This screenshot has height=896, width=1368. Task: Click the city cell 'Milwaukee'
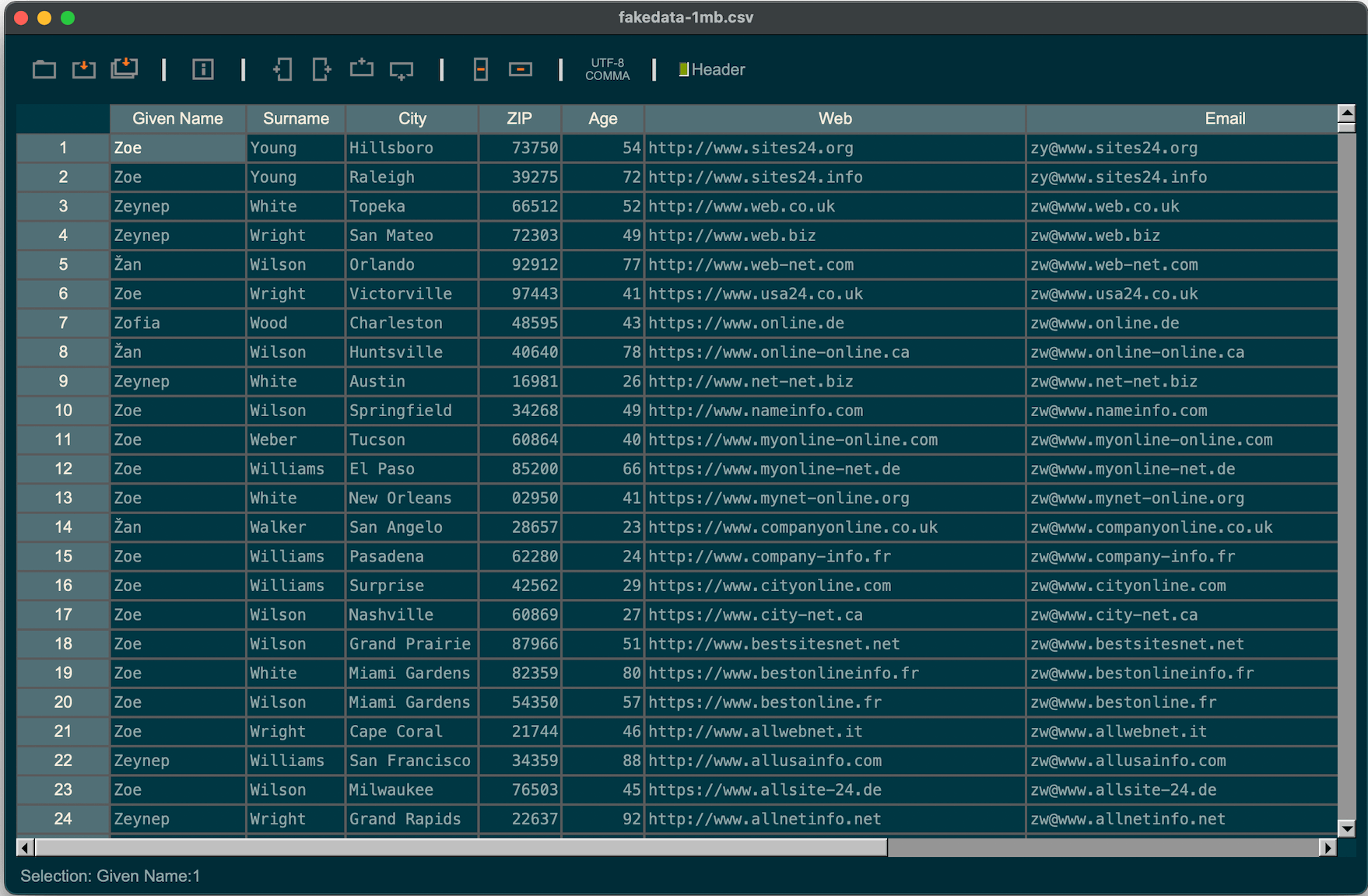click(412, 789)
